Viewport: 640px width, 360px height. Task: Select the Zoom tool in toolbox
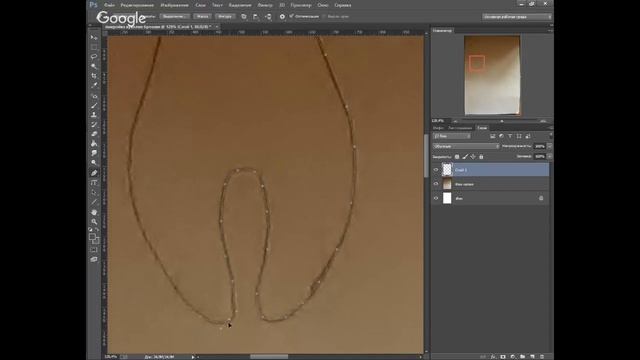click(94, 222)
